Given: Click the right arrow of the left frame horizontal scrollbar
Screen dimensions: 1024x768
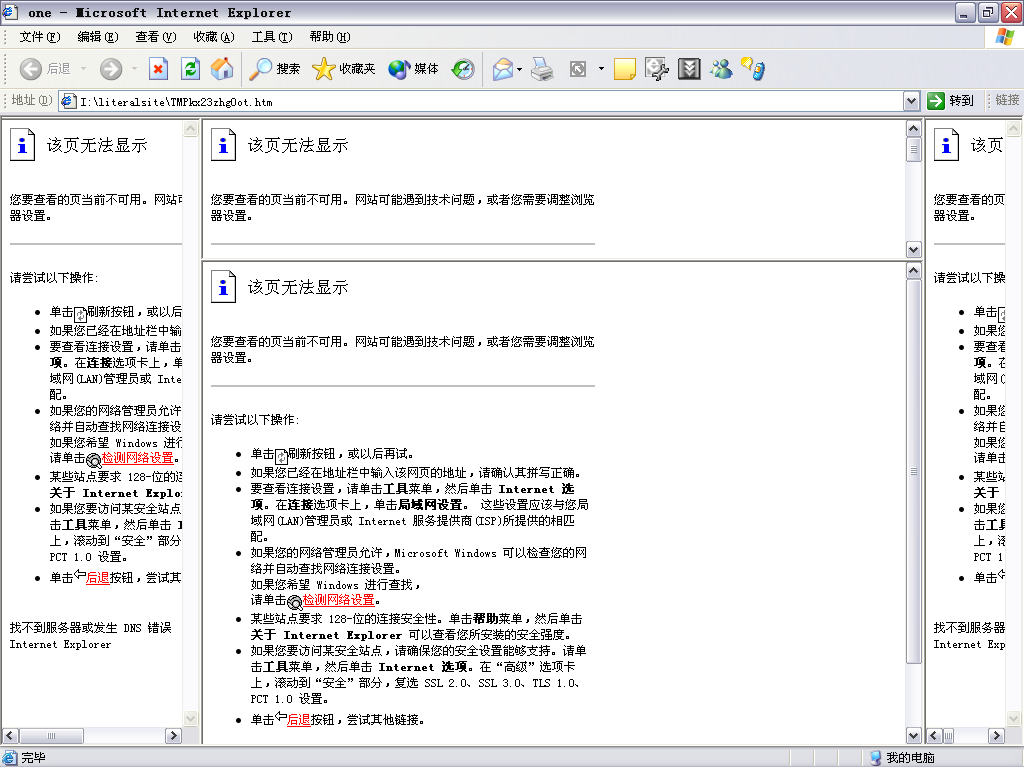Looking at the screenshot, I should 173,735.
